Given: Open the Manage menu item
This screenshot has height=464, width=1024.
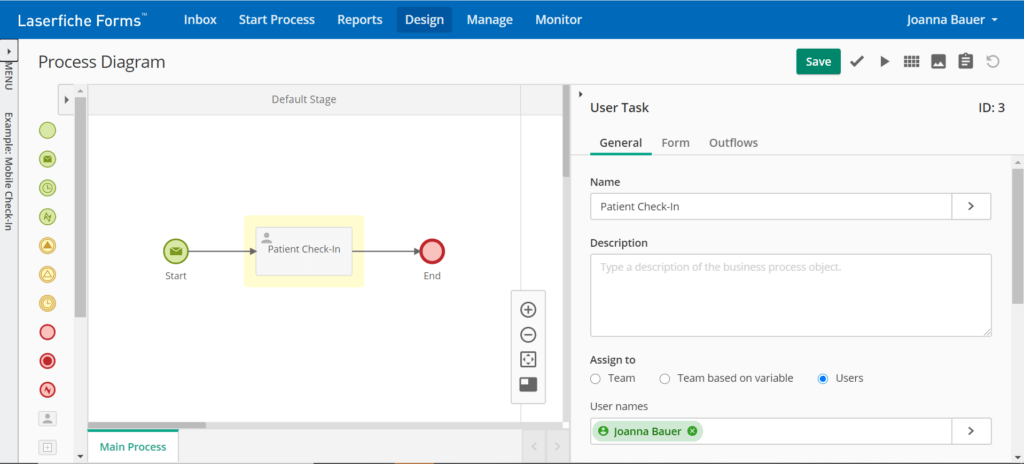Looking at the screenshot, I should [x=490, y=20].
